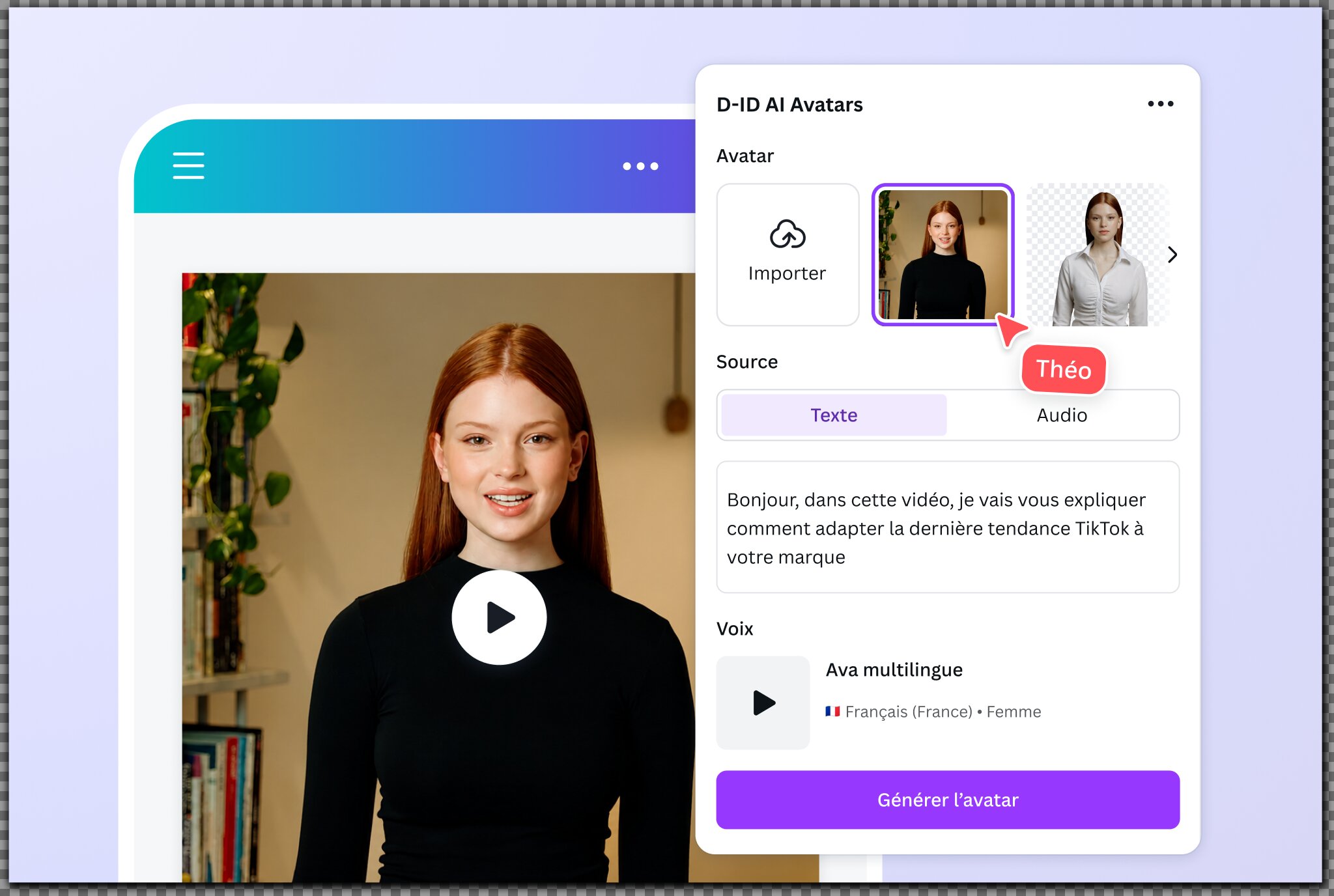The height and width of the screenshot is (896, 1334).
Task: Open the white three-dot menu in the header
Action: tap(640, 166)
